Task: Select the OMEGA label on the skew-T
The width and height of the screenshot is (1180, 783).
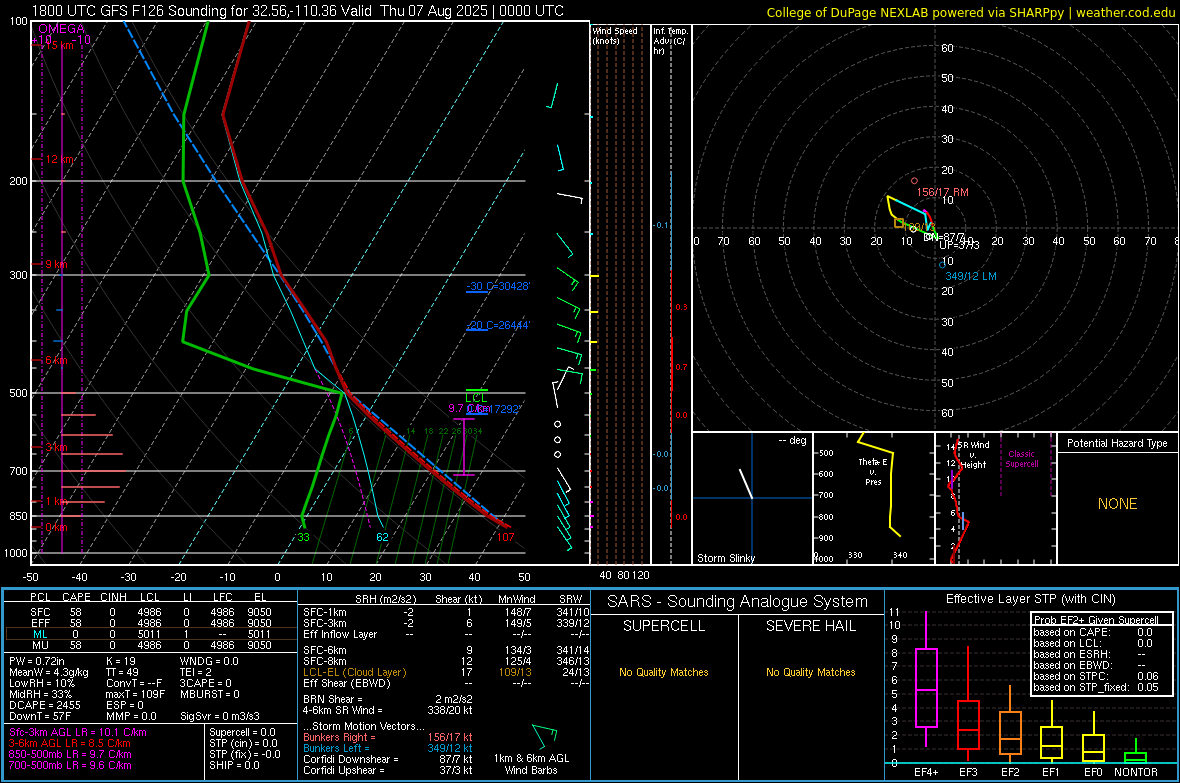Action: coord(62,29)
